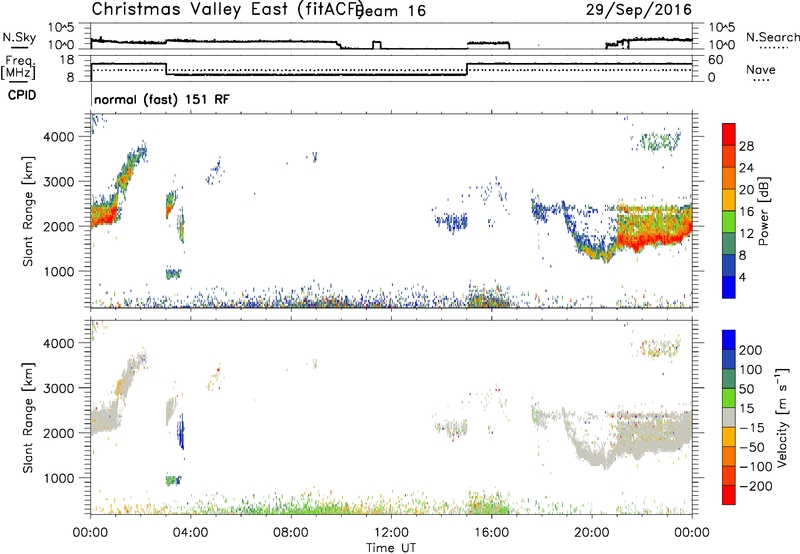
Task: Click the 'Beam 16' label
Action: click(392, 11)
